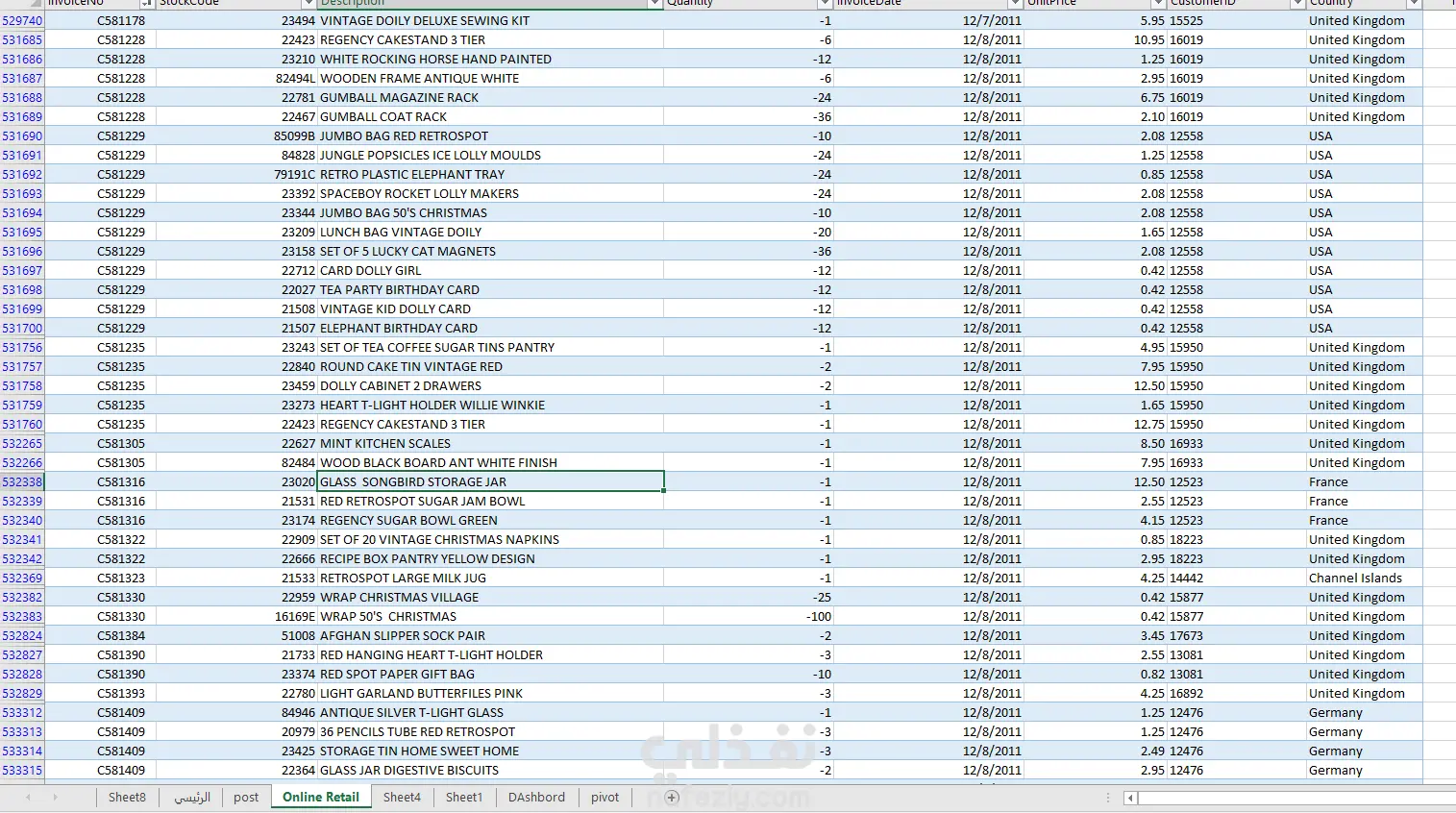Open the pivot sheet tab
This screenshot has height=813, width=1456.
(x=605, y=798)
